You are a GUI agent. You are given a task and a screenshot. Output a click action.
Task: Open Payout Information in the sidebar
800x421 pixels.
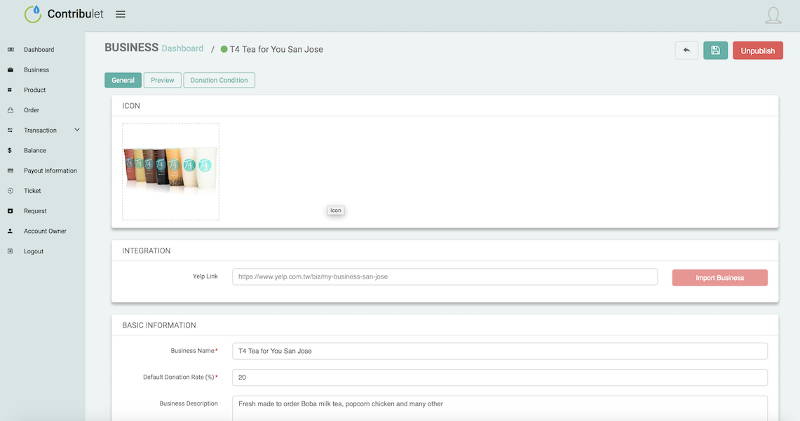tap(50, 170)
